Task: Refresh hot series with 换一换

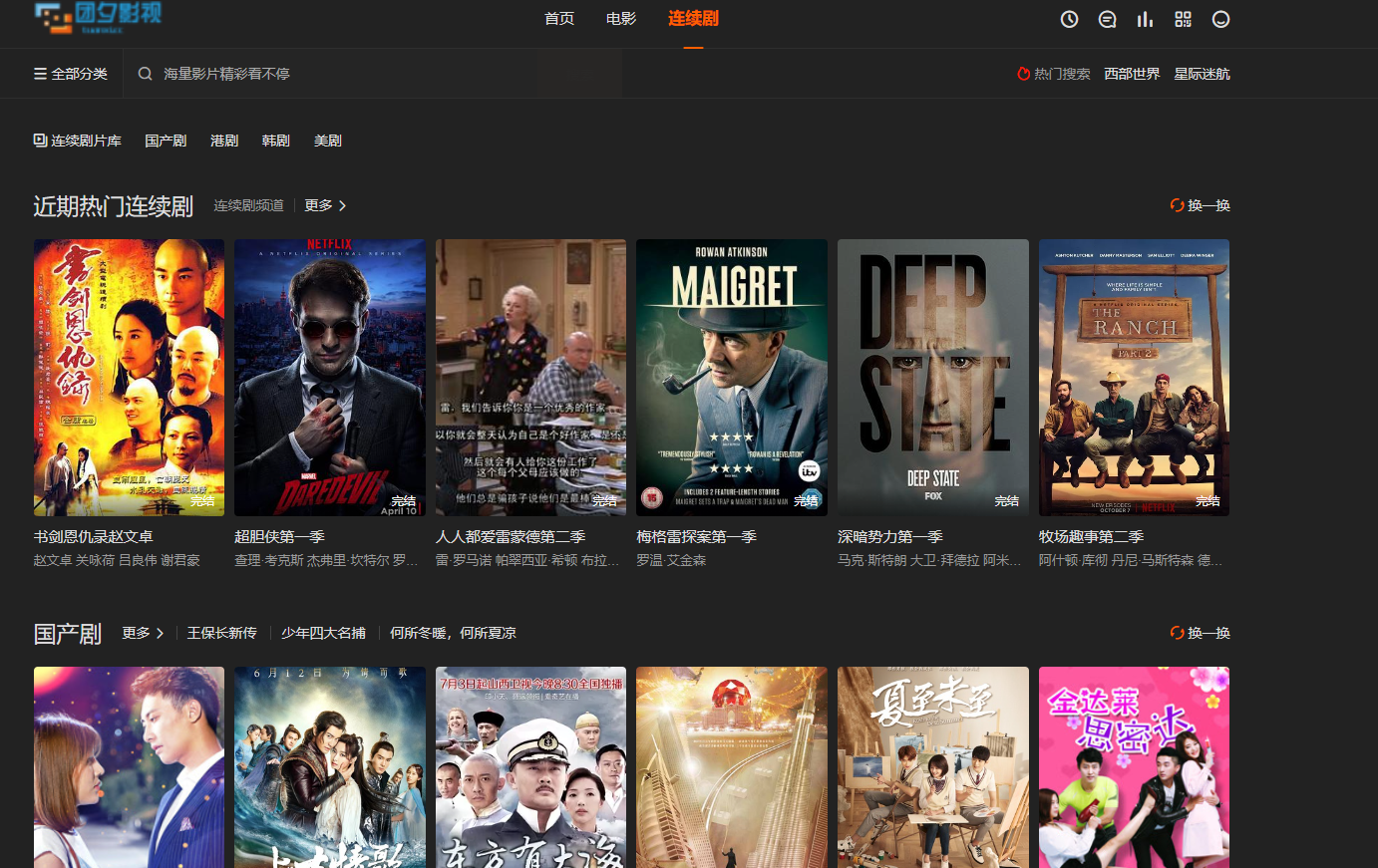Action: 1201,205
